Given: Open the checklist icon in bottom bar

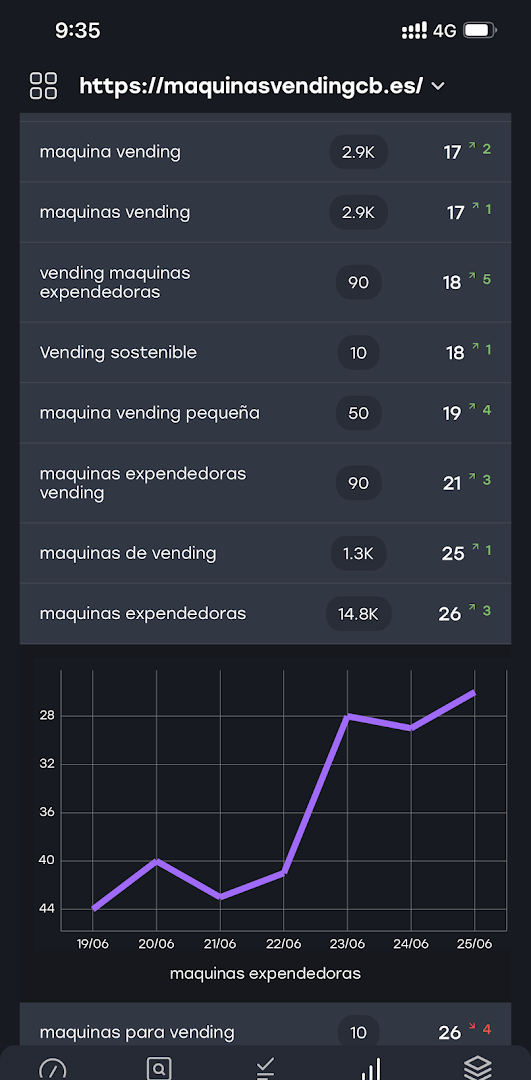Looking at the screenshot, I should pyautogui.click(x=265, y=1068).
